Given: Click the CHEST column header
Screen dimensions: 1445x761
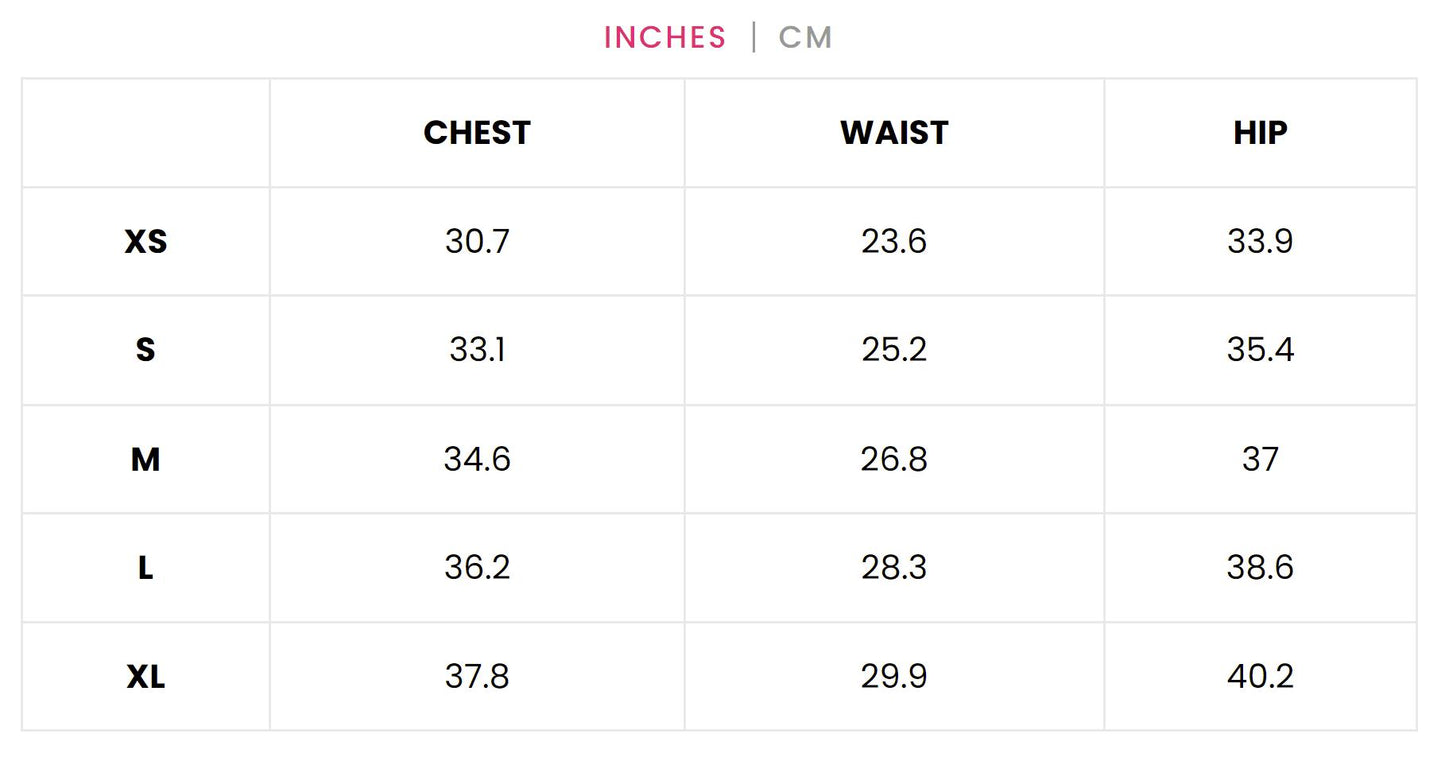Looking at the screenshot, I should tap(477, 133).
